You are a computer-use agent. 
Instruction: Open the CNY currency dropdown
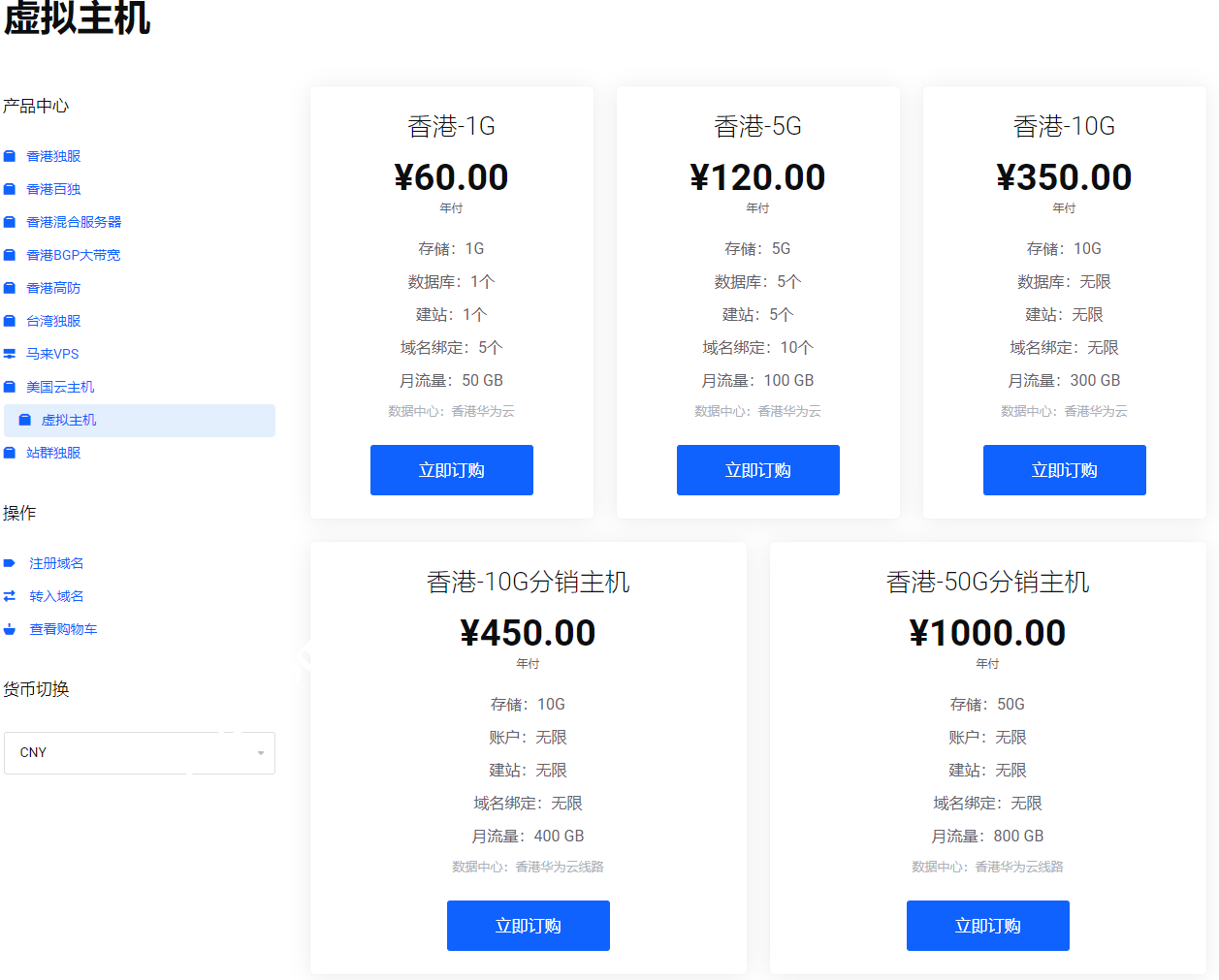pyautogui.click(x=139, y=752)
